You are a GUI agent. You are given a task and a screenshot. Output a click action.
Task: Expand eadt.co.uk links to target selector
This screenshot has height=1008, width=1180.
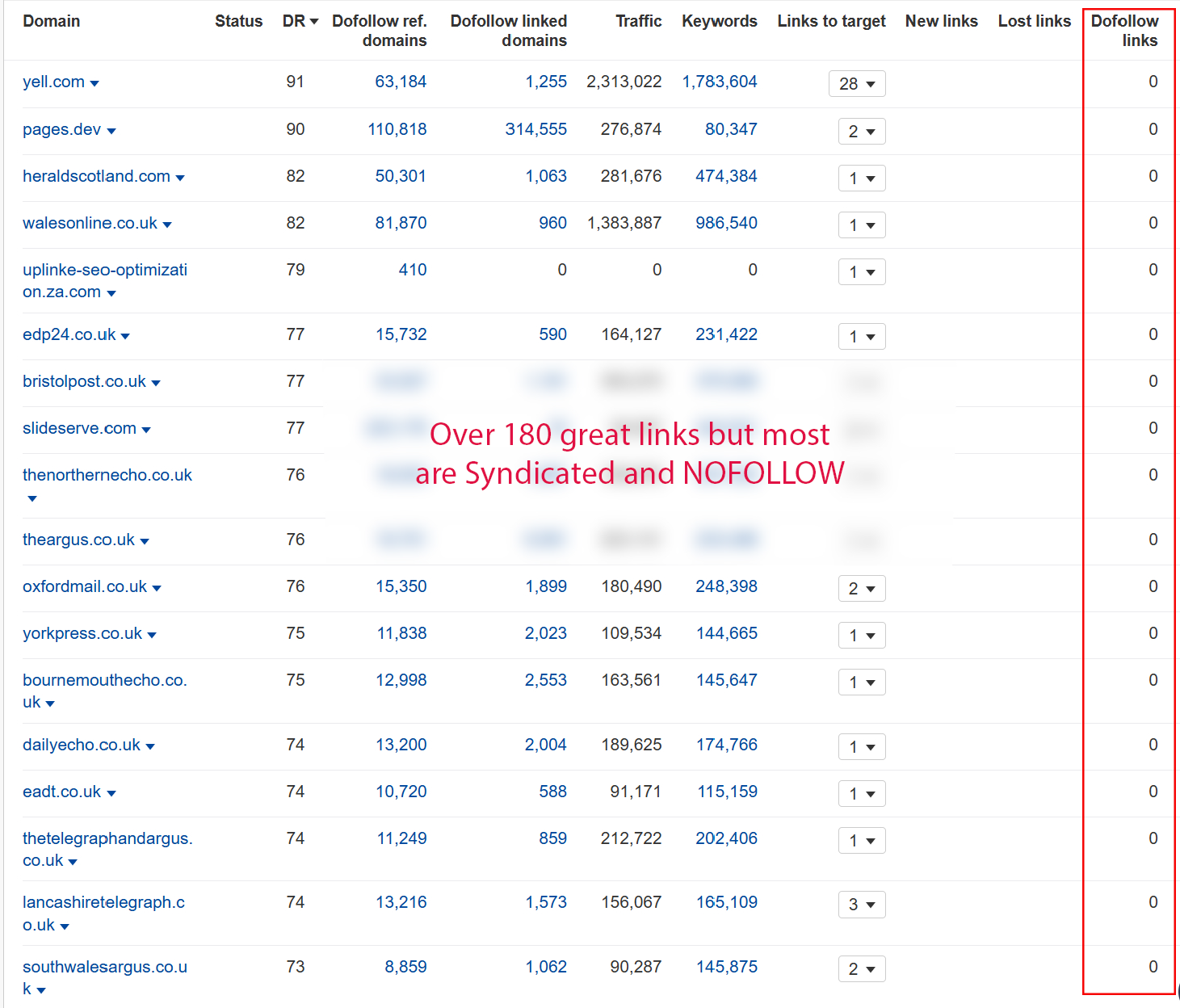tap(862, 794)
